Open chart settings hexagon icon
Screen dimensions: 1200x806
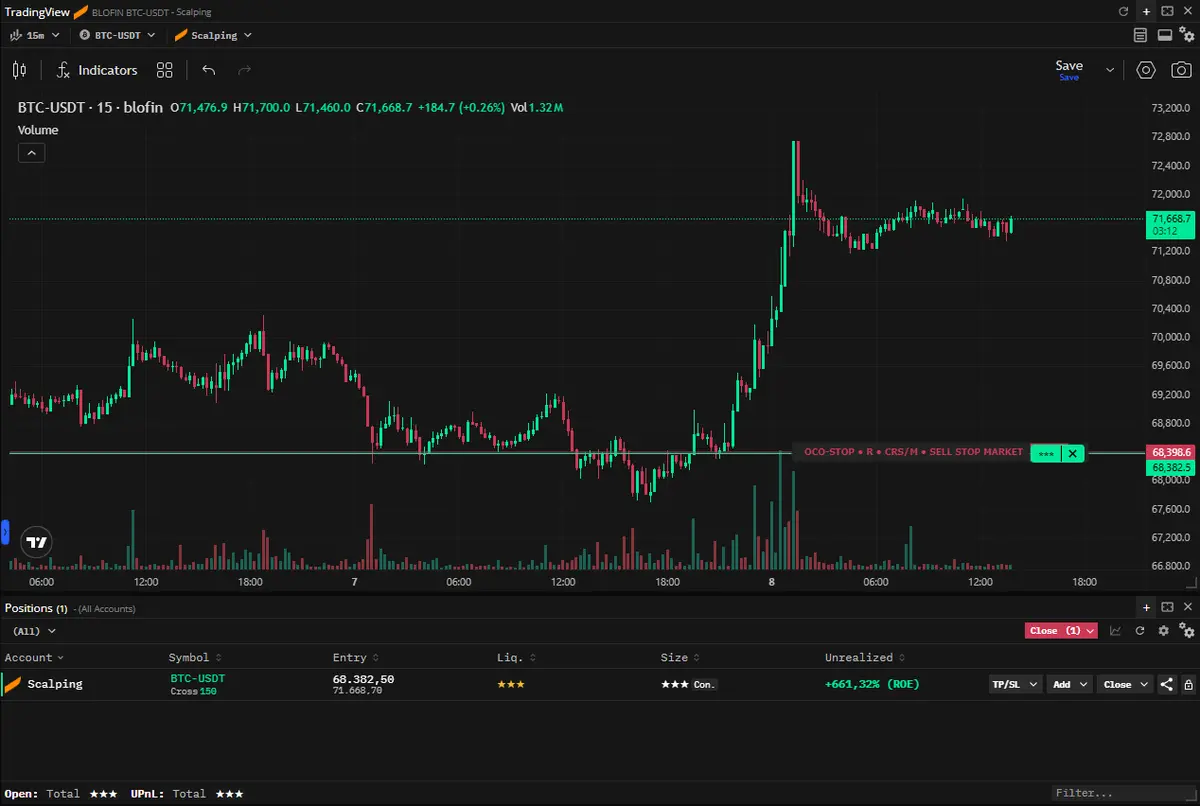1146,70
